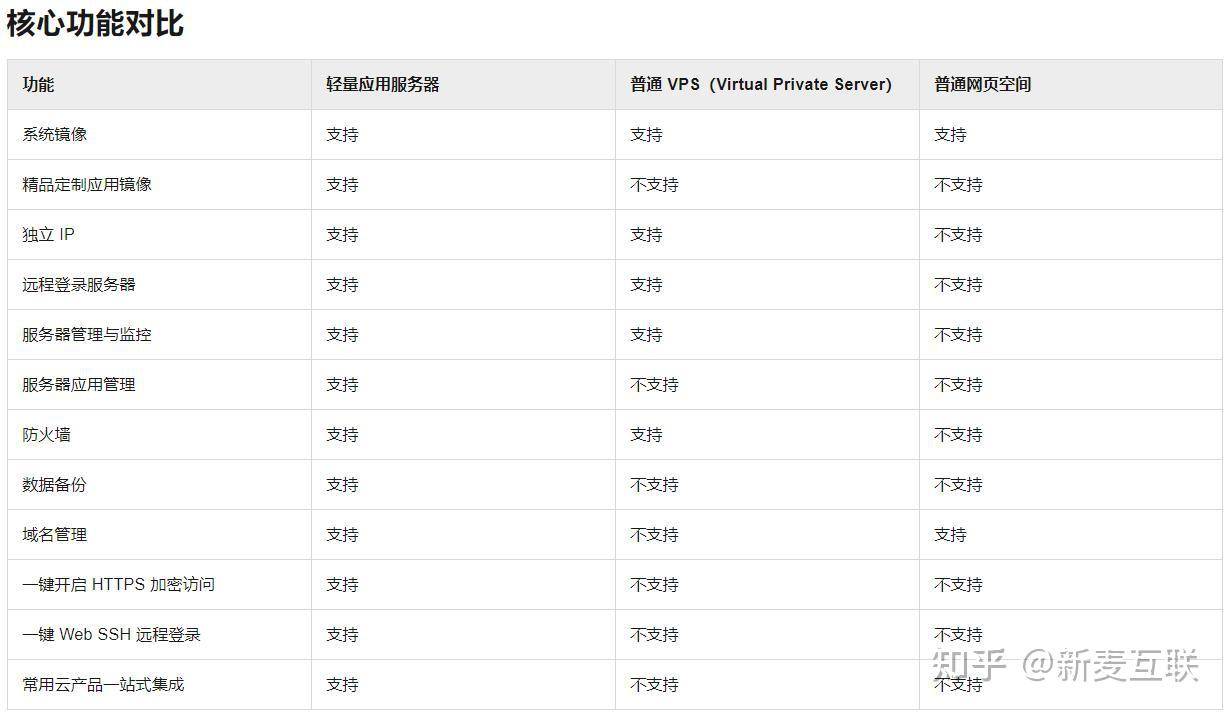Select the 轻量应用服务器 column header
Viewport: 1230px width, 715px height.
coord(383,85)
